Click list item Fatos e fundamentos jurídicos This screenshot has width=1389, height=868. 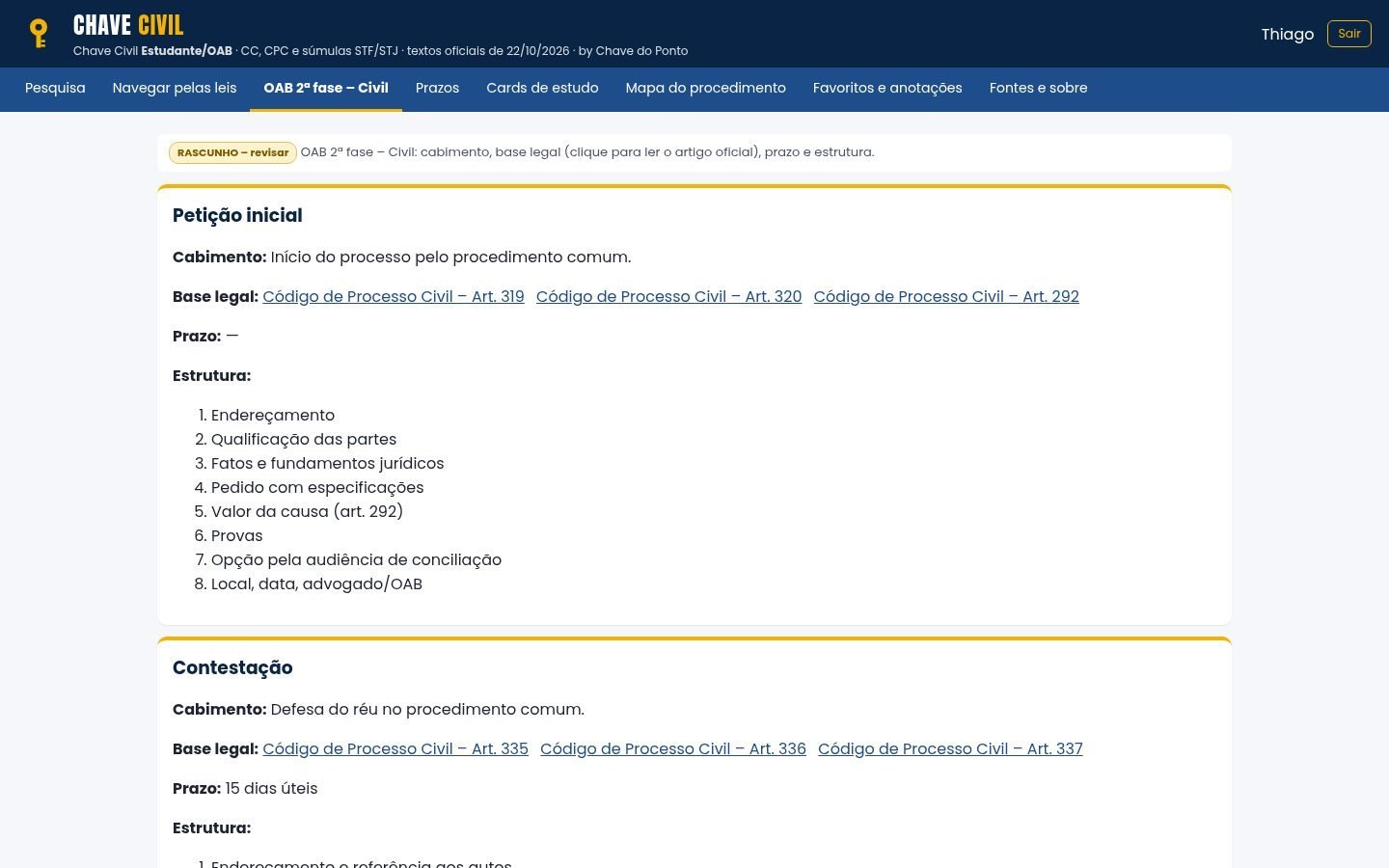pyautogui.click(x=328, y=464)
